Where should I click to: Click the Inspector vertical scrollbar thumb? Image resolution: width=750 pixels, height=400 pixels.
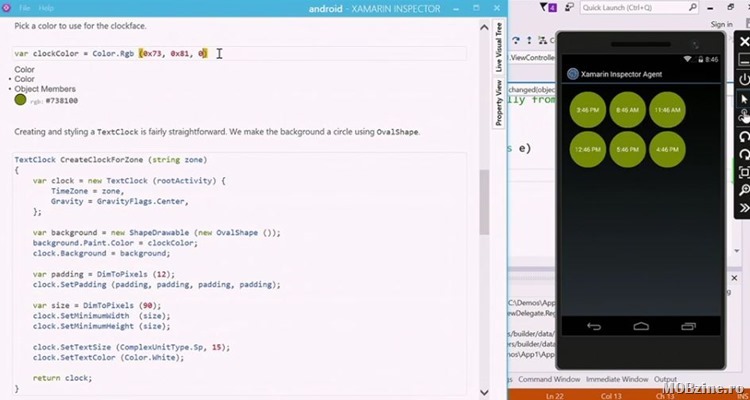pyautogui.click(x=484, y=202)
